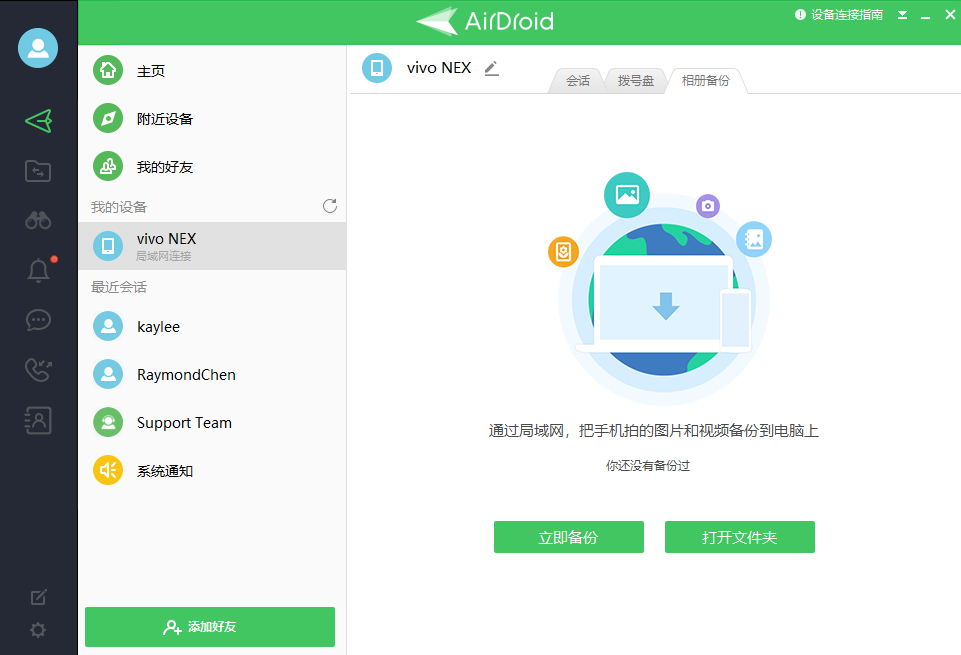Switch to the 拨号盘 dialpad tab

click(636, 81)
